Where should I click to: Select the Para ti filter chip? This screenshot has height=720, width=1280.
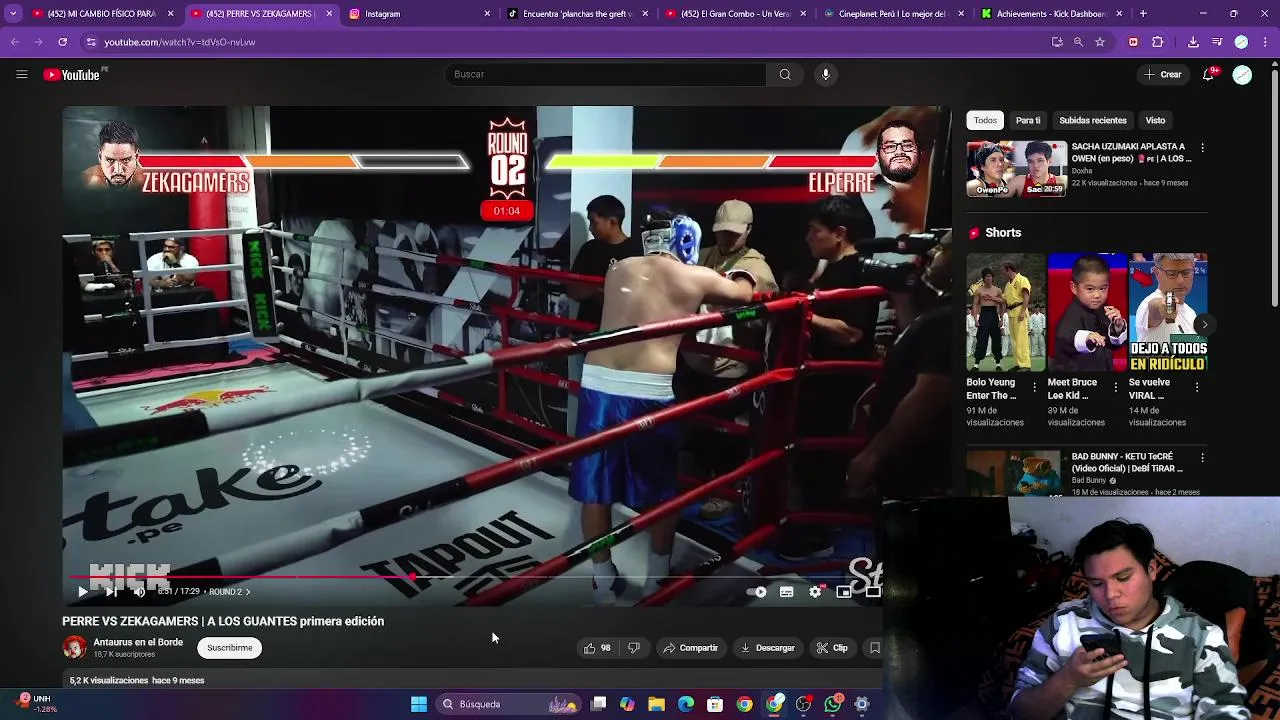pos(1028,120)
